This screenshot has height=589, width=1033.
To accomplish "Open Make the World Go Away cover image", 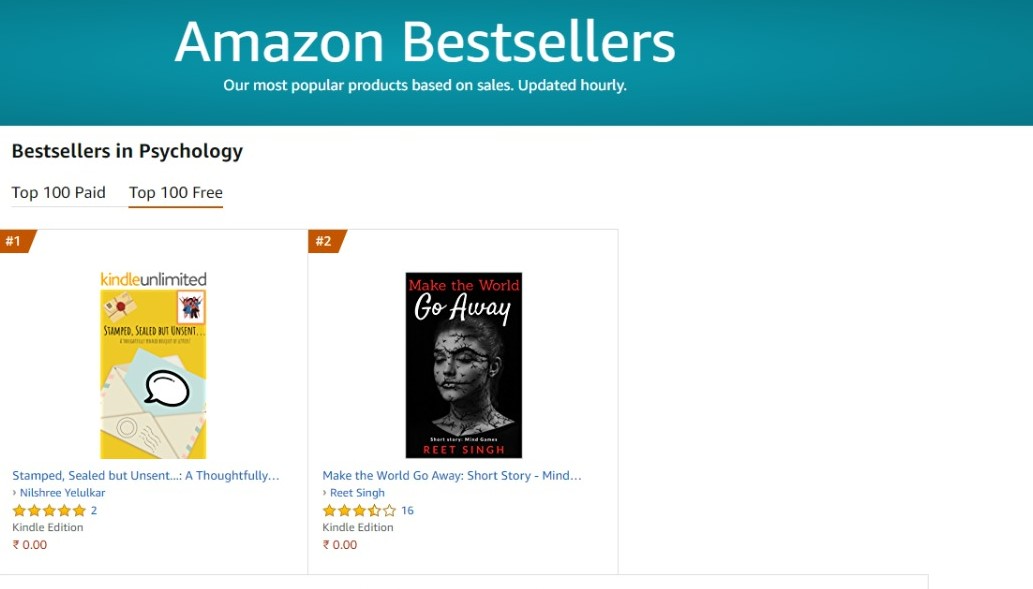I will coord(463,365).
